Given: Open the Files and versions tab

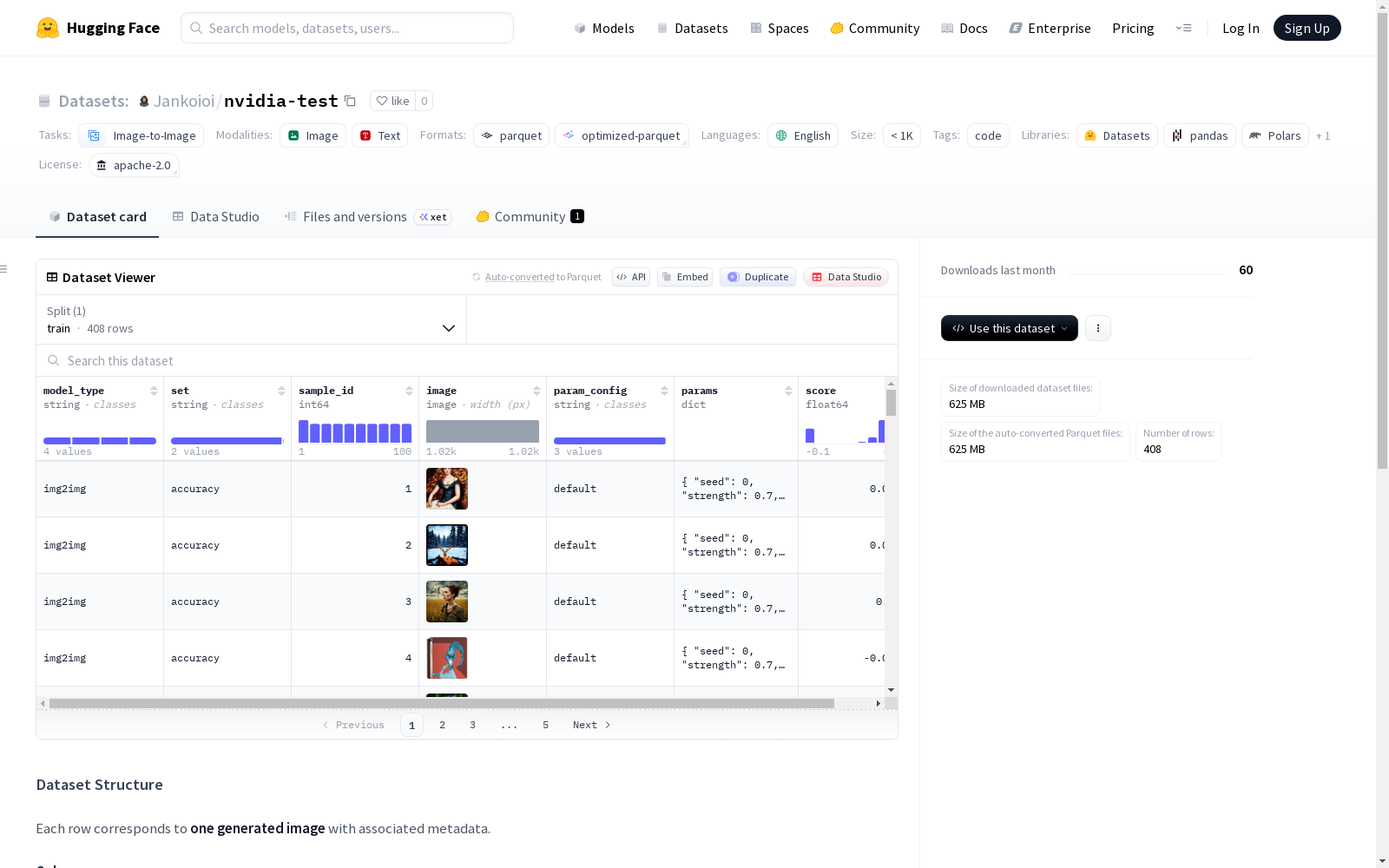Looking at the screenshot, I should (367, 217).
